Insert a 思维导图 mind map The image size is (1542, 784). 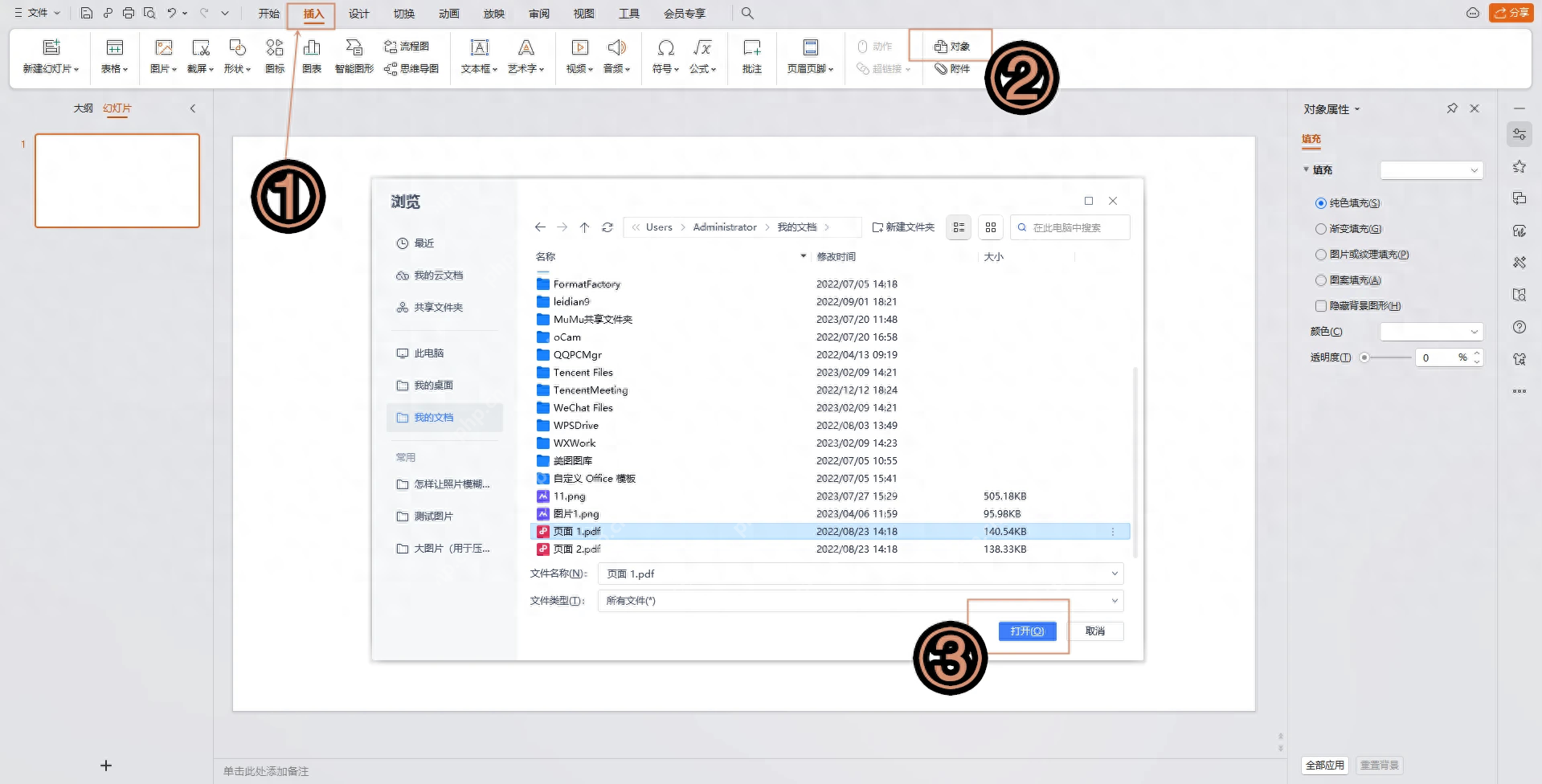click(x=412, y=69)
